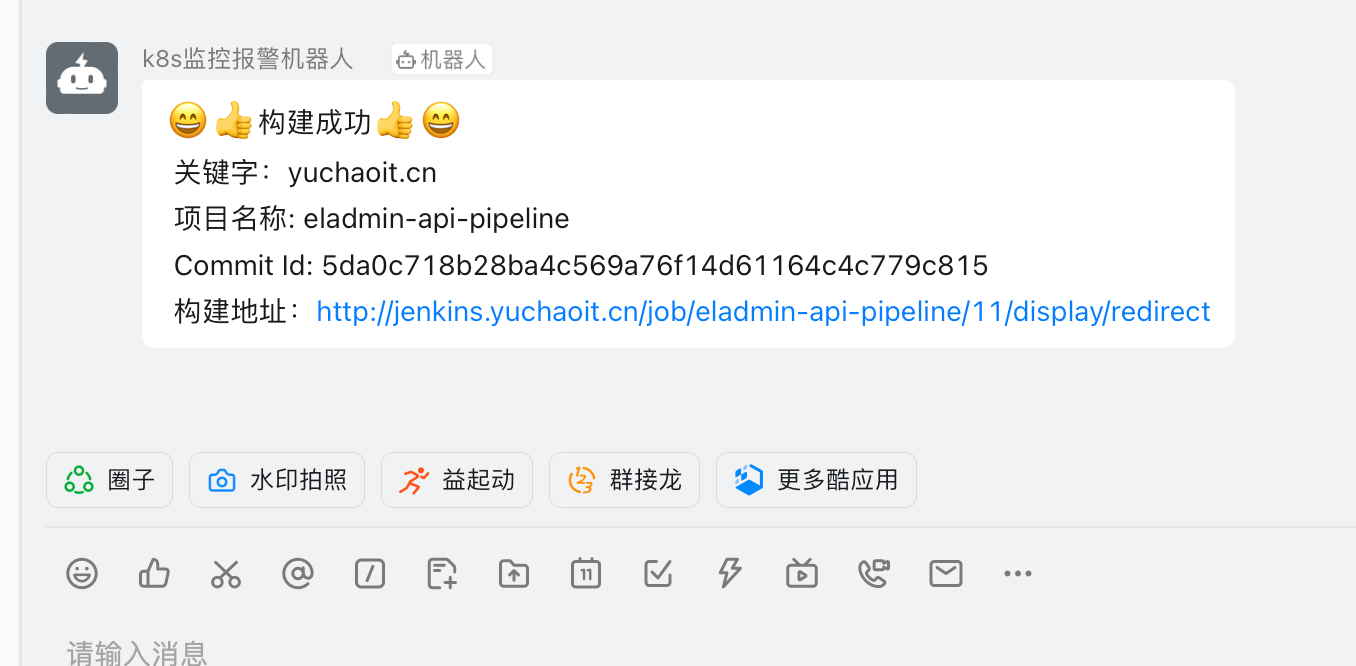Click the to-do checkmark icon
This screenshot has width=1356, height=666.
tap(658, 574)
